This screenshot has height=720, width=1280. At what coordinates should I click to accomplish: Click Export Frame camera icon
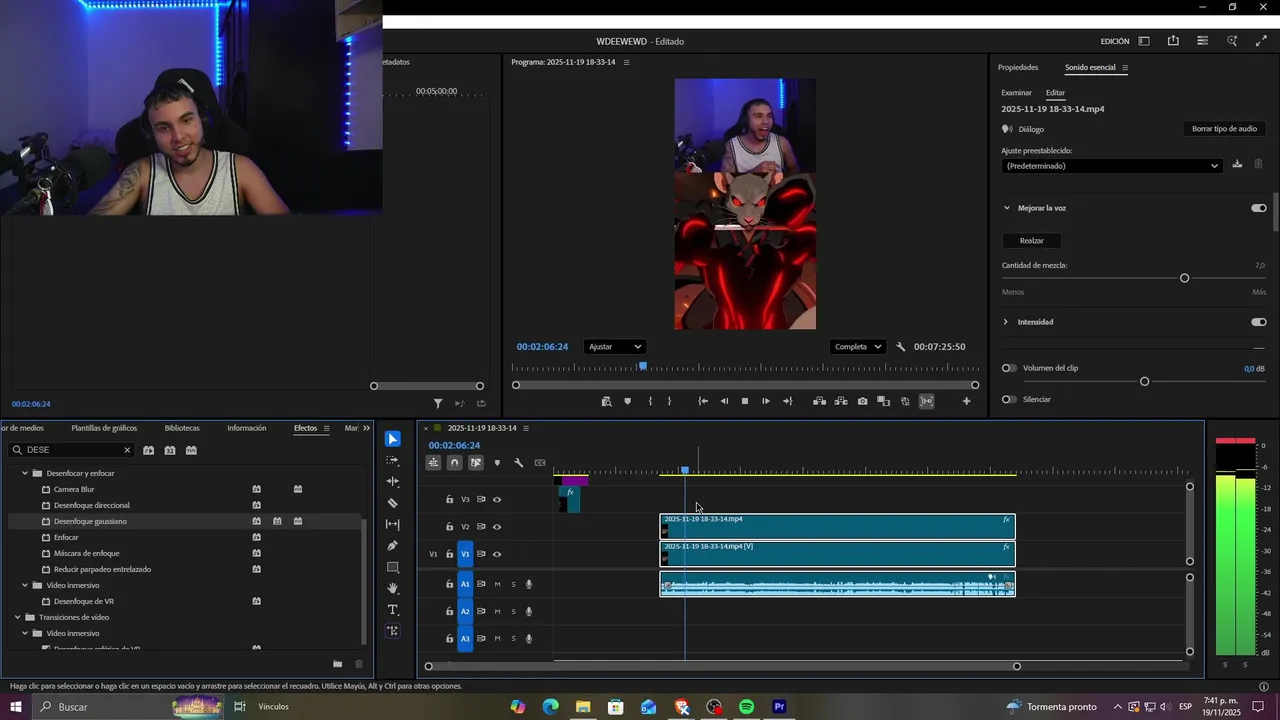click(x=862, y=401)
